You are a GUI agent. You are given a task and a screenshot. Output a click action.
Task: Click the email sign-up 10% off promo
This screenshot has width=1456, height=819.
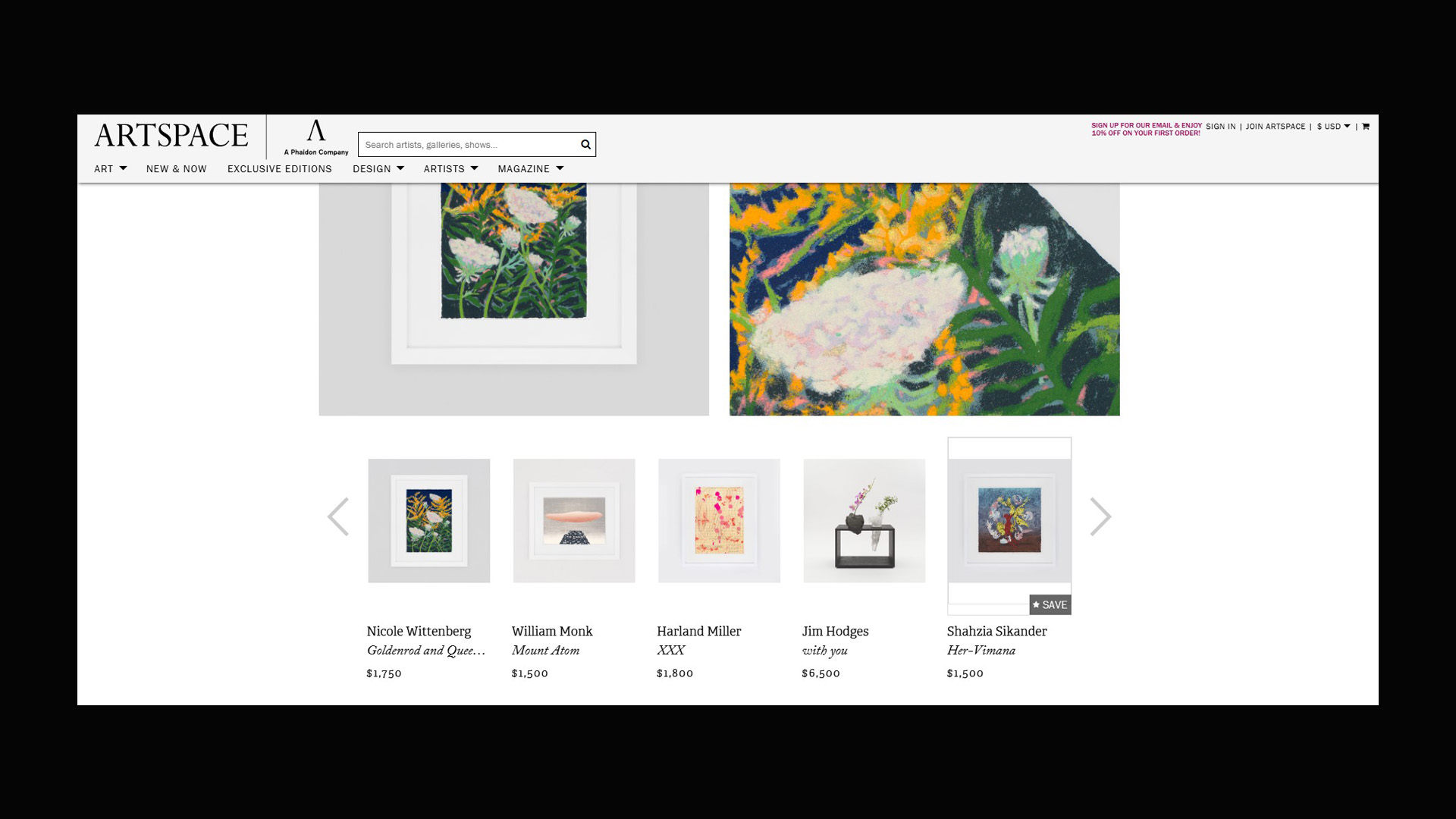1147,130
